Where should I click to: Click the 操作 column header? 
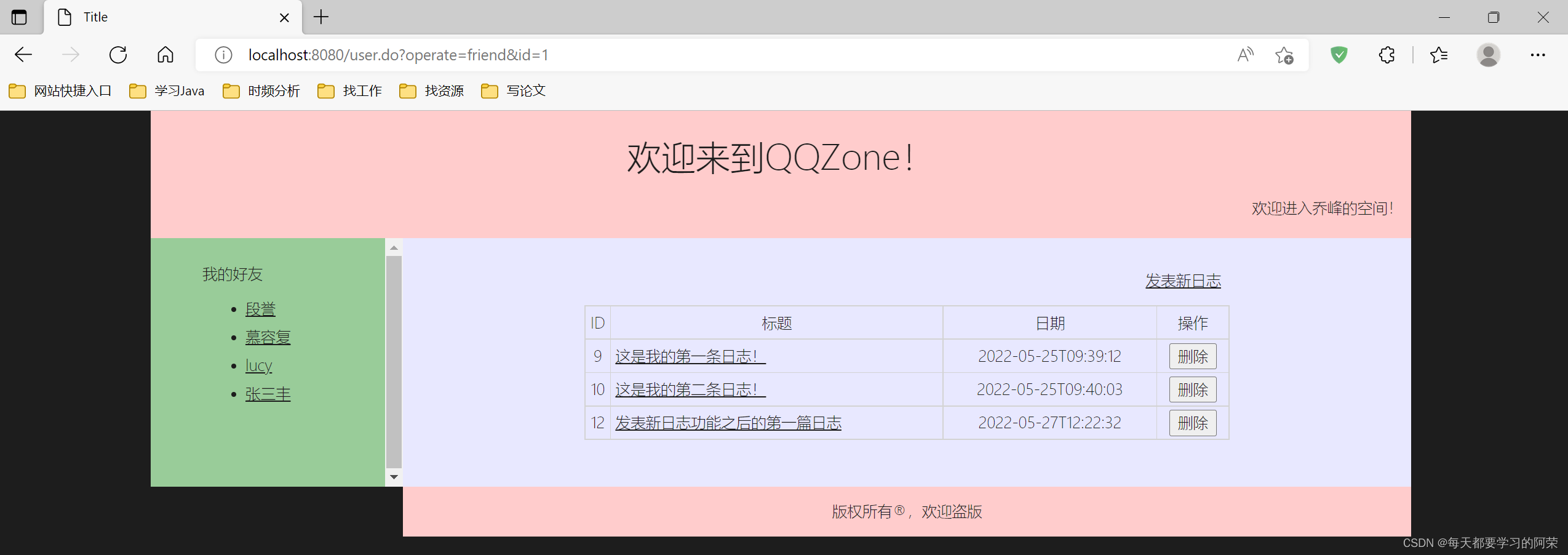point(1193,323)
